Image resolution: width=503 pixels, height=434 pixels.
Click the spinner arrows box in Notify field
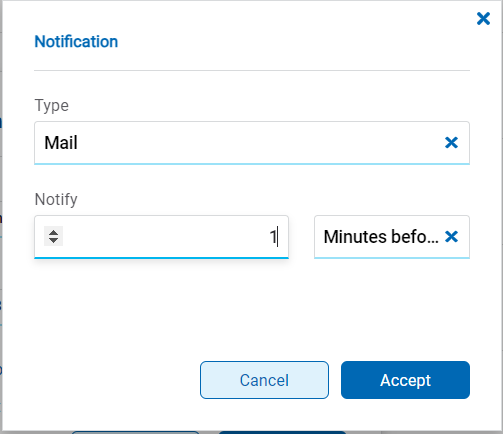point(53,236)
